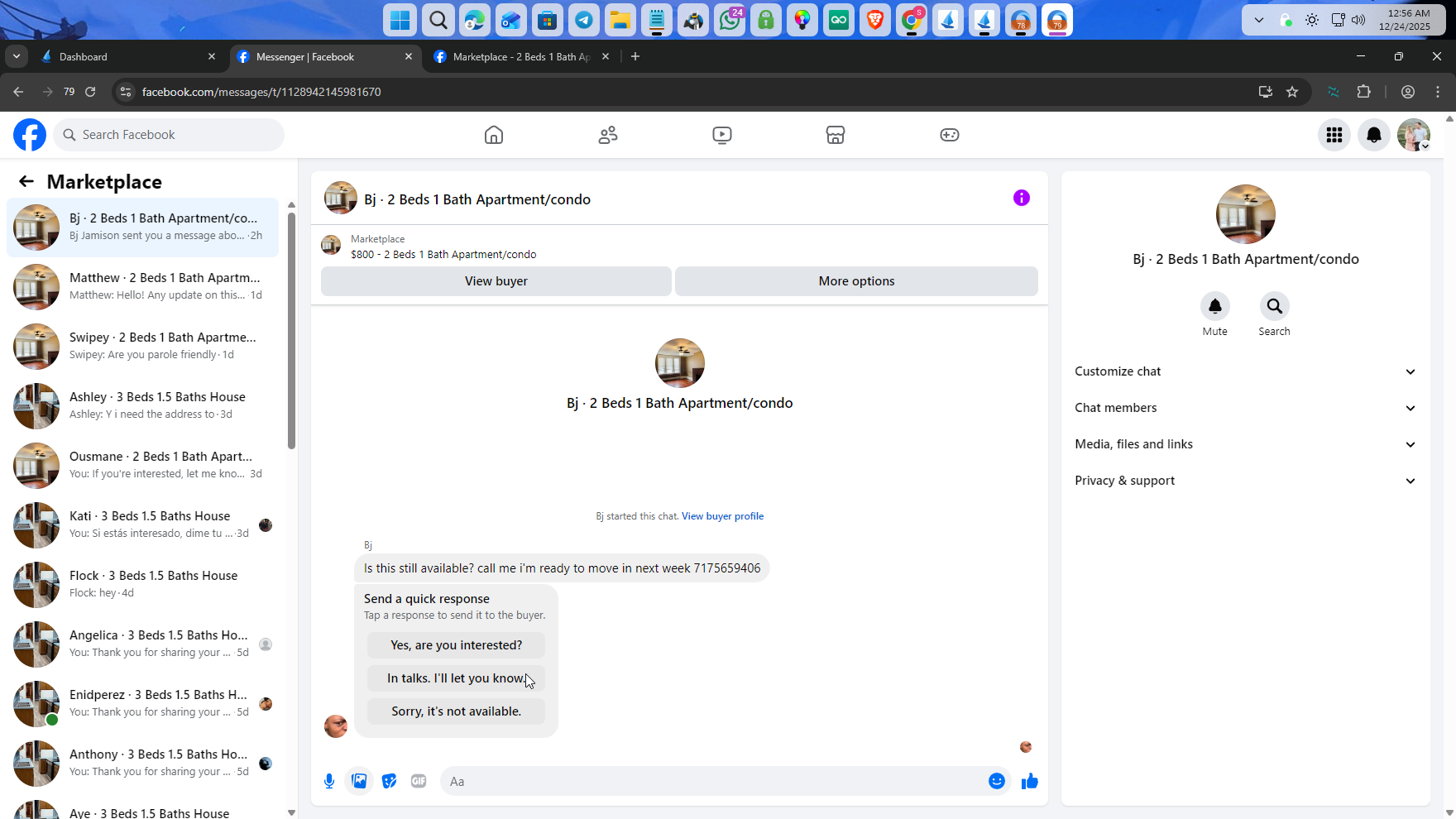Open the Telegram taskbar icon
Image resolution: width=1456 pixels, height=819 pixels.
tap(584, 21)
